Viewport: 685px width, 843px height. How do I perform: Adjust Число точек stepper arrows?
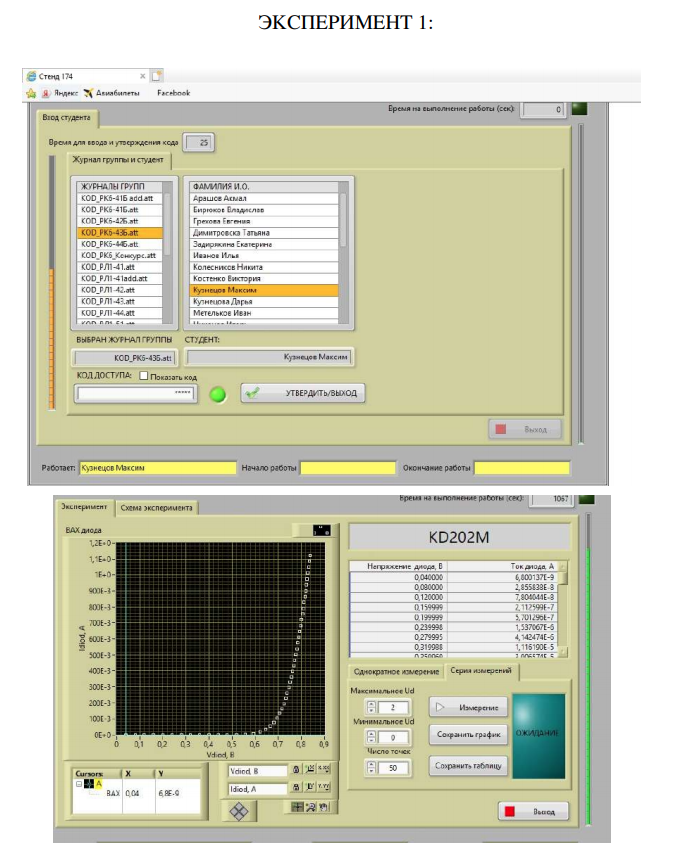(371, 767)
